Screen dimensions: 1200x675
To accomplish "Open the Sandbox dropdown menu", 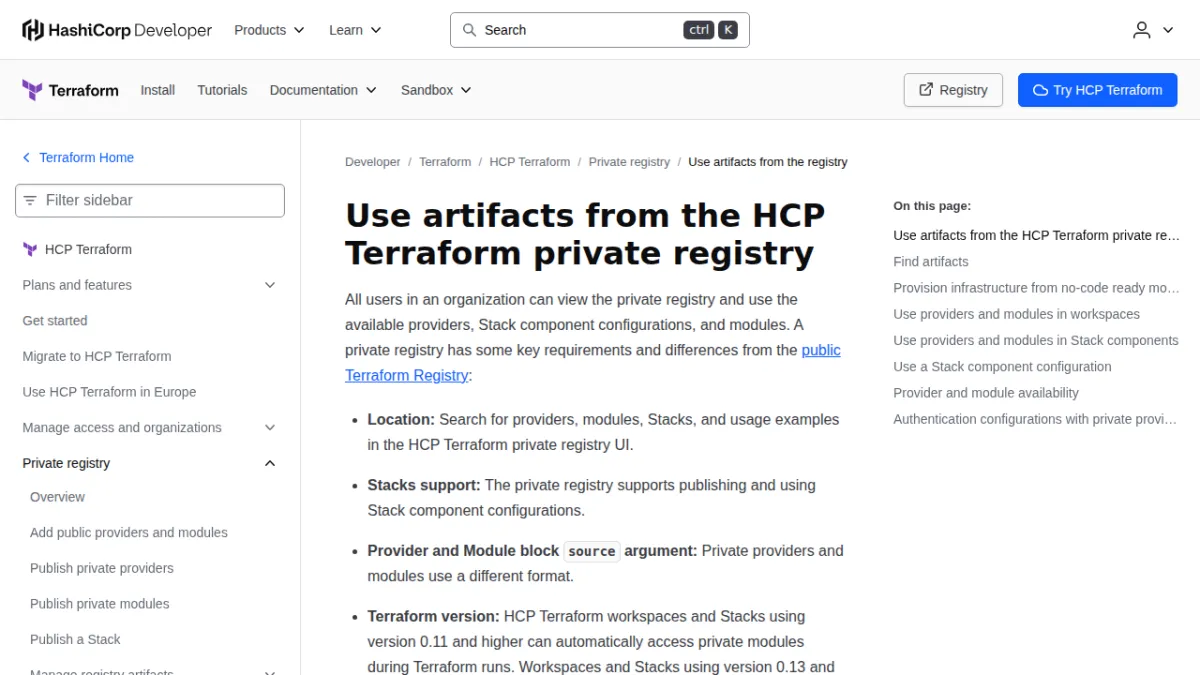I will [436, 90].
